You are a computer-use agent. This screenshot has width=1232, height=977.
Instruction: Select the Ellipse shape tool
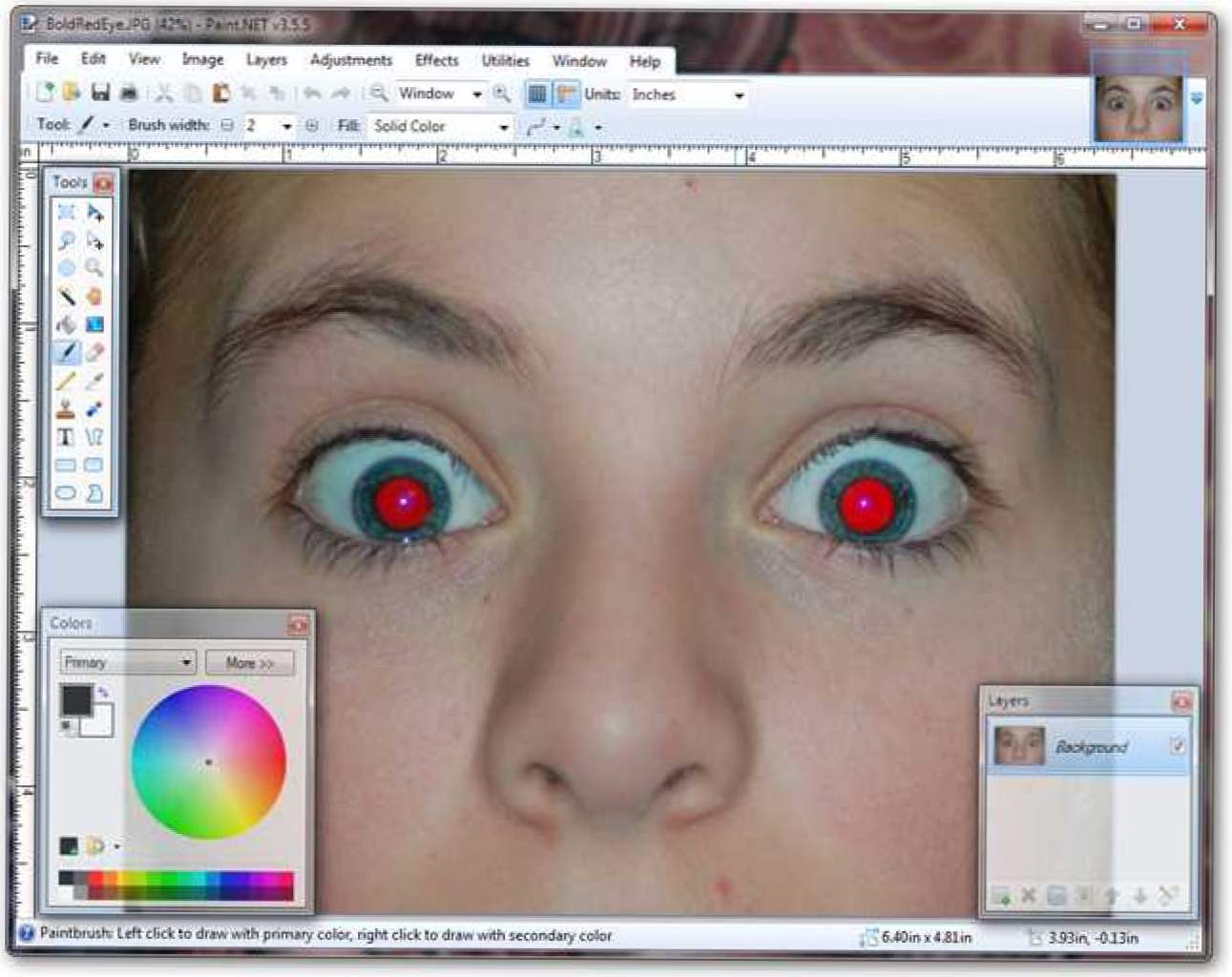point(66,493)
